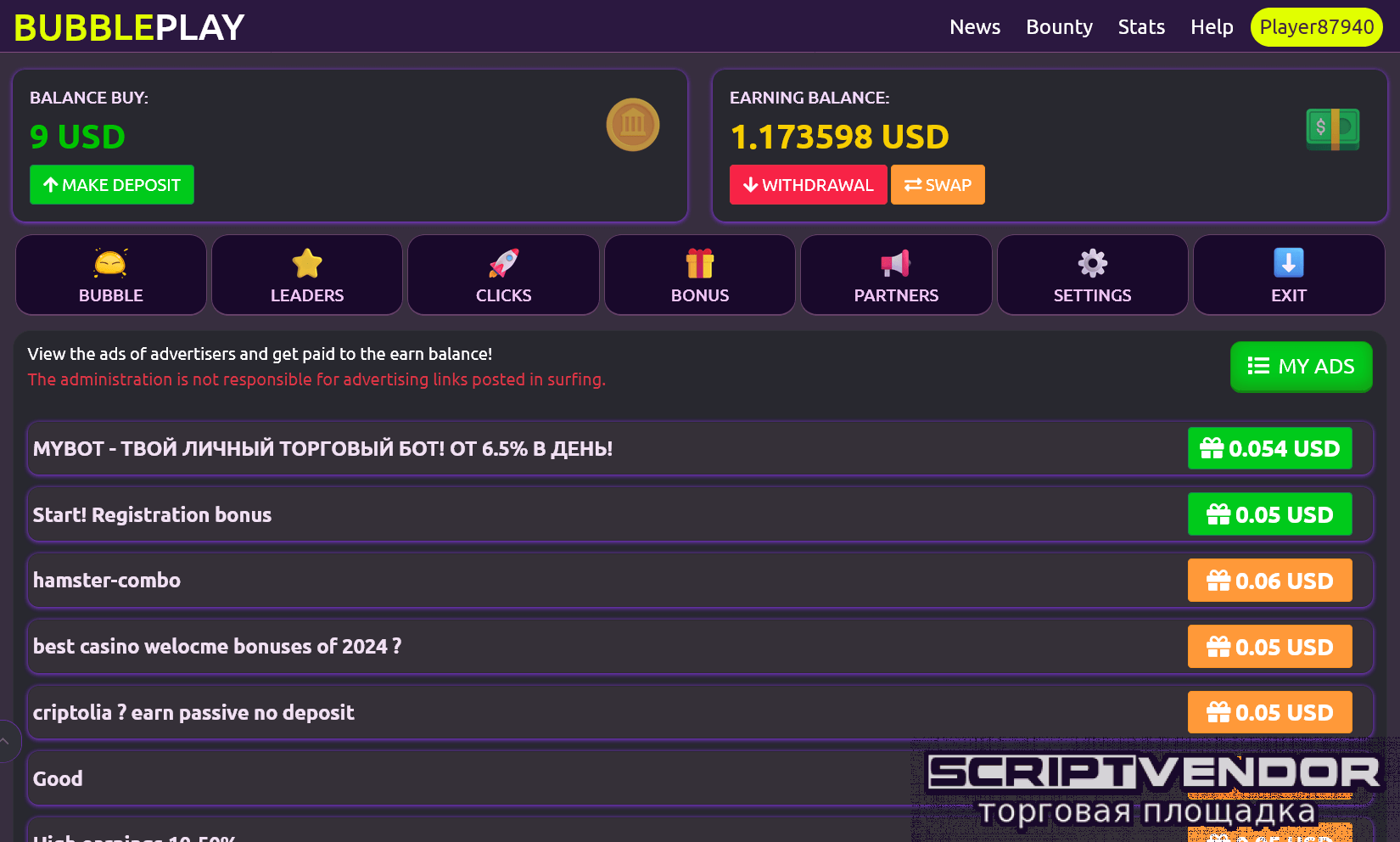Click the Exit download-arrow icon
This screenshot has height=842, width=1400.
point(1289,264)
